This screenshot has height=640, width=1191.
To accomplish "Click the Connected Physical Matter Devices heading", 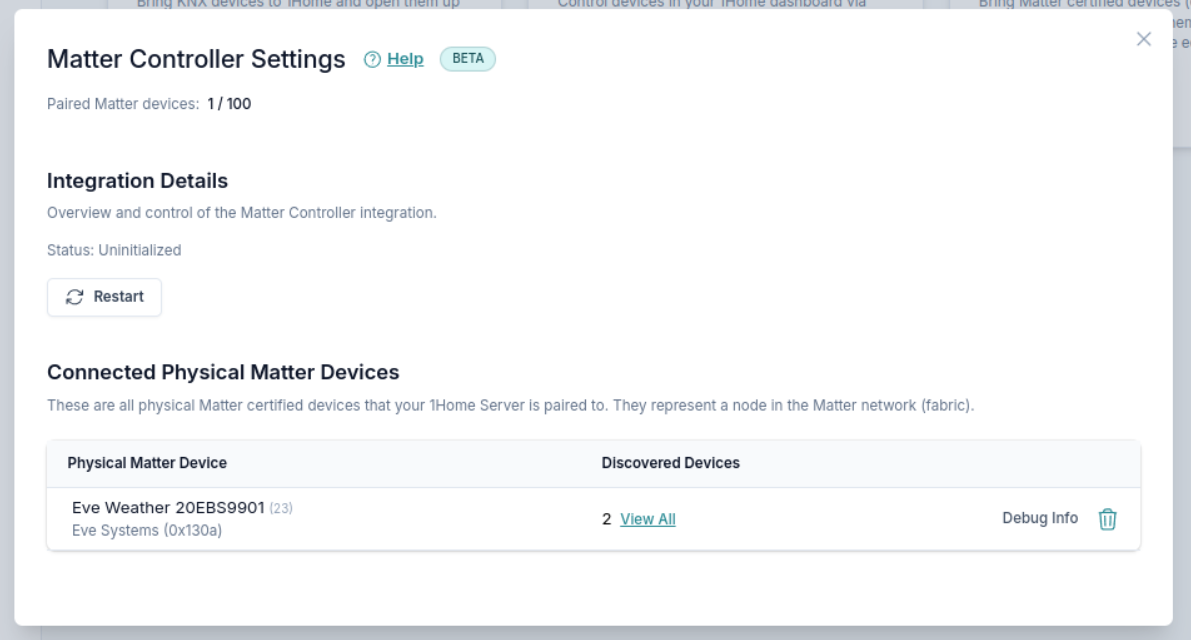I will tap(223, 372).
